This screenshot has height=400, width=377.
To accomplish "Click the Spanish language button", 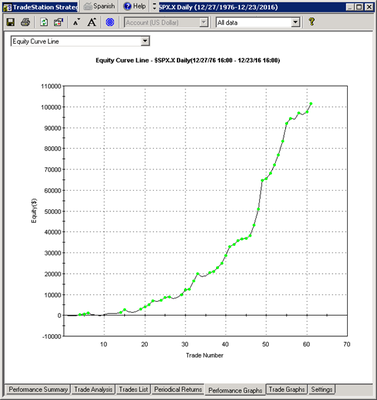I will (99, 6).
